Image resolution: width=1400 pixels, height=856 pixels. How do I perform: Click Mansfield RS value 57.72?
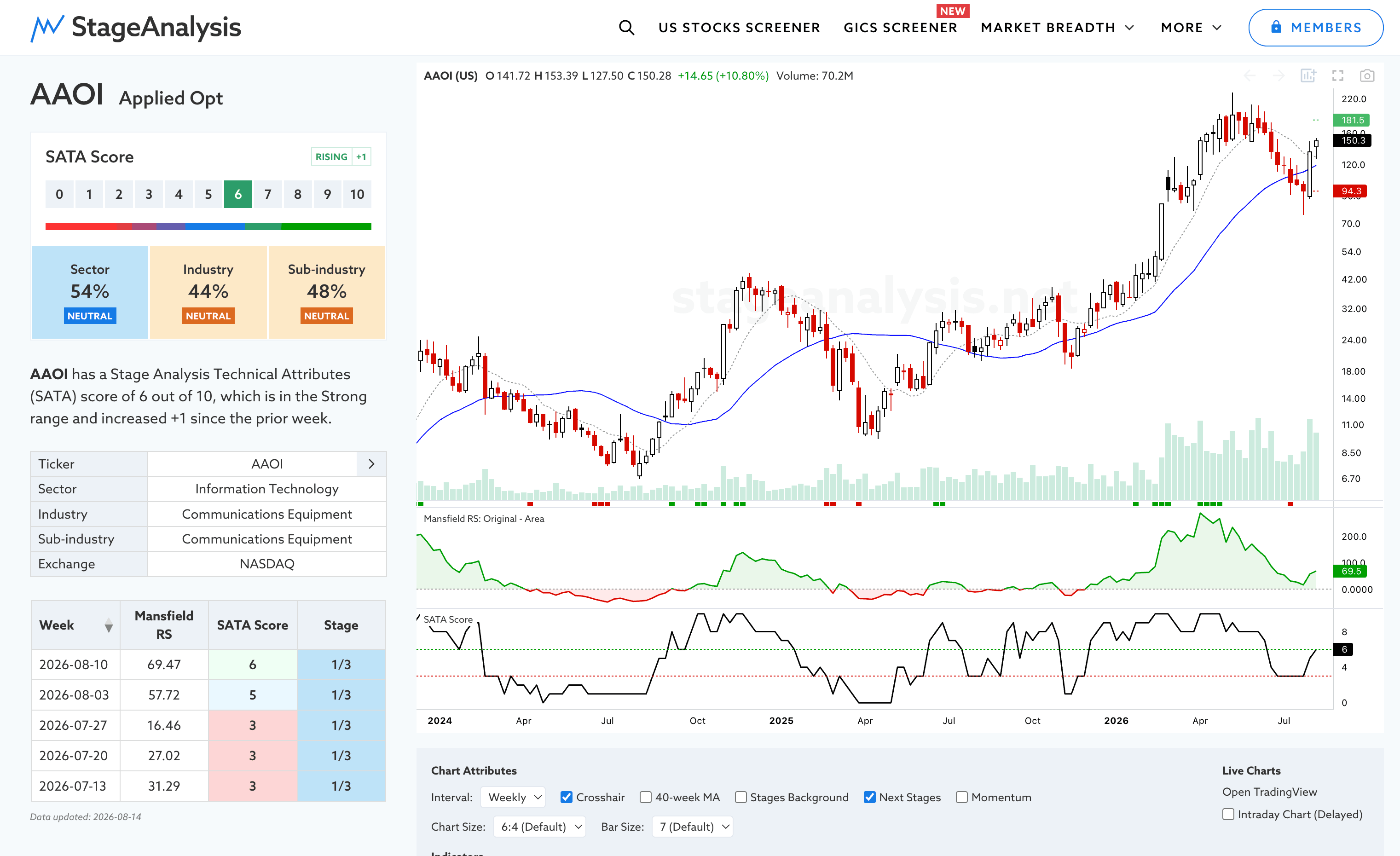pos(164,695)
